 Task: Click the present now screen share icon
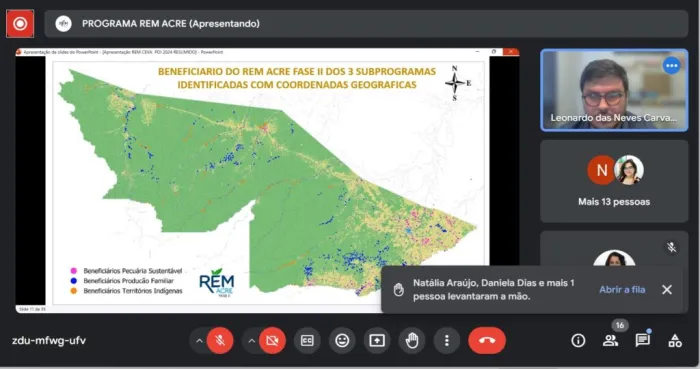pyautogui.click(x=377, y=341)
